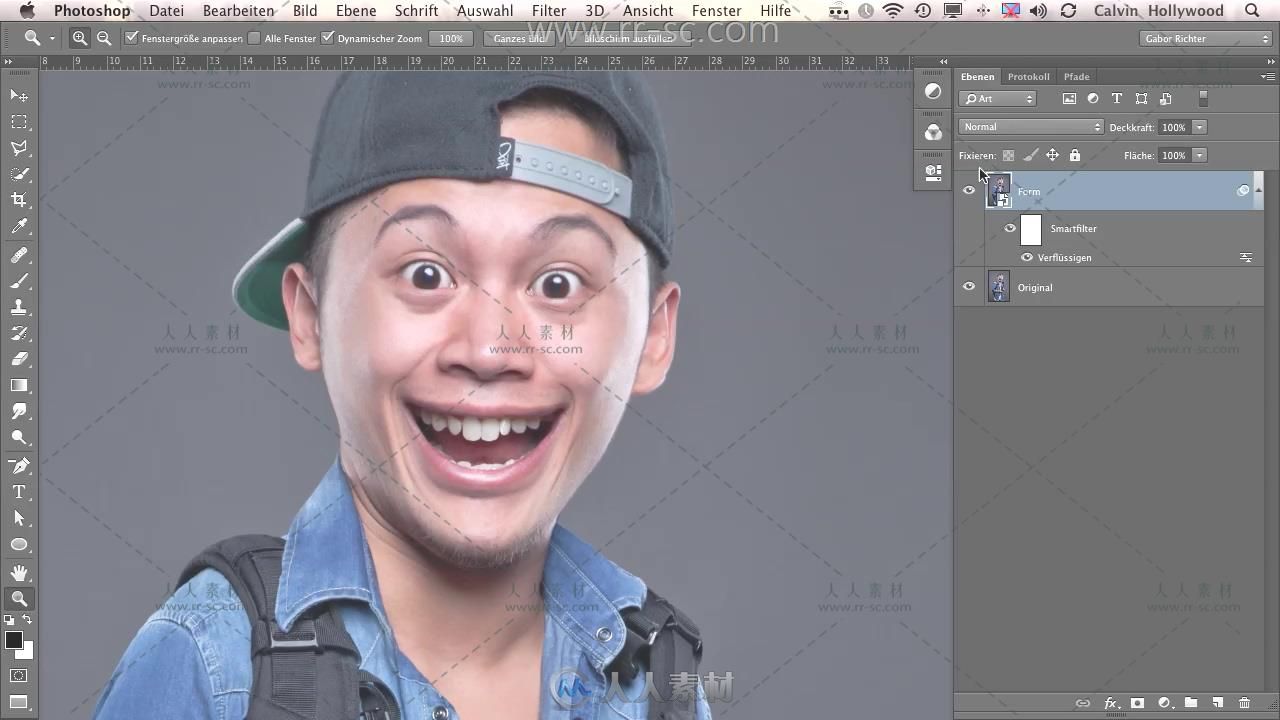Viewport: 1280px width, 720px height.
Task: Filter layers by shape layers icon
Action: point(1141,99)
